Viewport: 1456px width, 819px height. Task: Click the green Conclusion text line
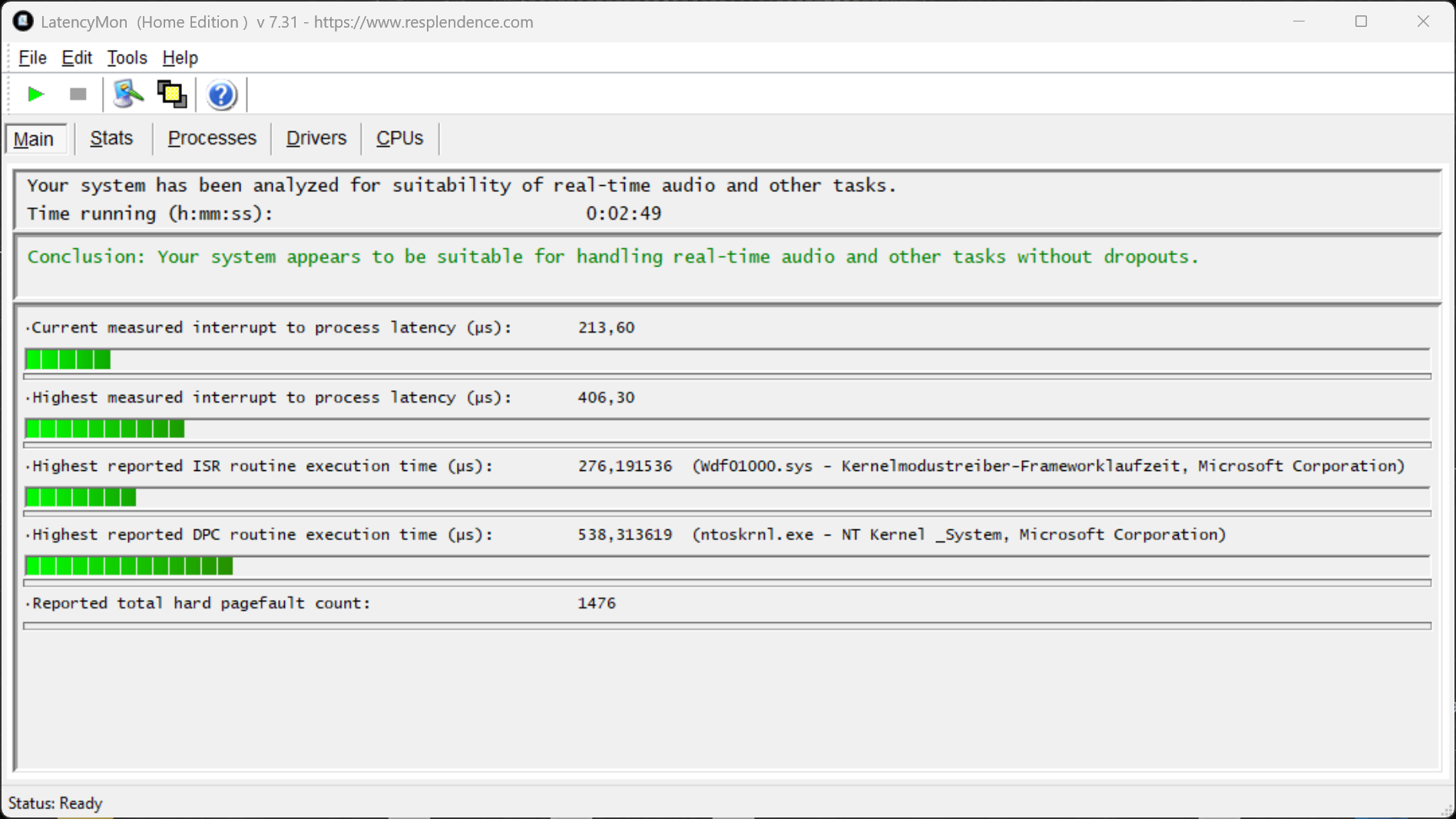[613, 257]
